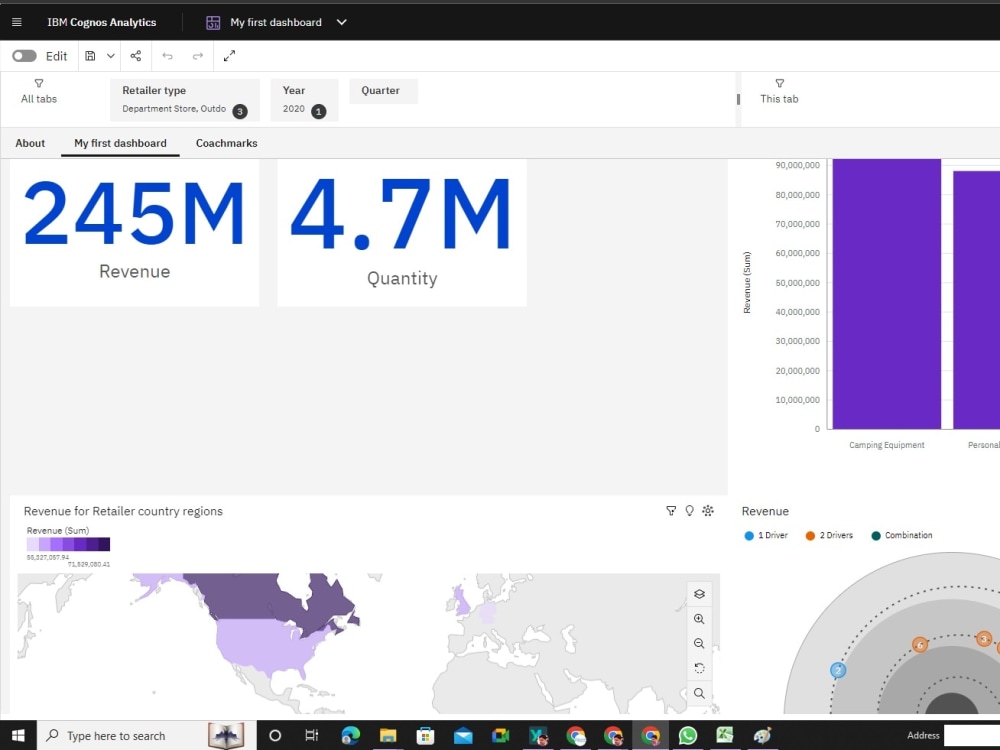The height and width of the screenshot is (750, 1000).
Task: Click the map widget filter icon
Action: tap(671, 510)
